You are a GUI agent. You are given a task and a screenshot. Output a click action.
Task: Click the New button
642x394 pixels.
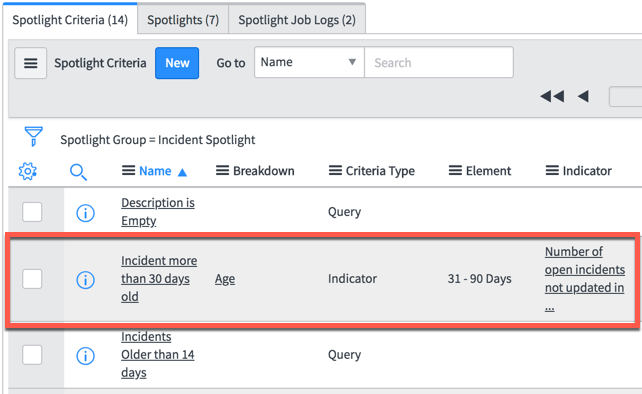tap(177, 63)
